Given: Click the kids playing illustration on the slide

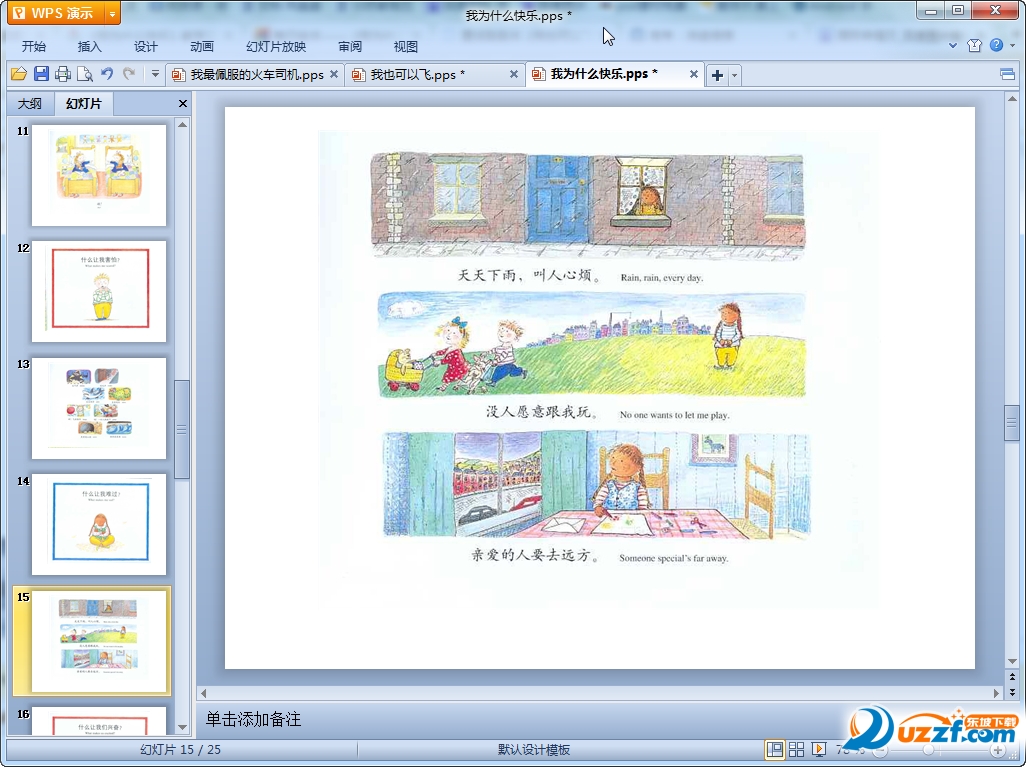Looking at the screenshot, I should point(592,345).
